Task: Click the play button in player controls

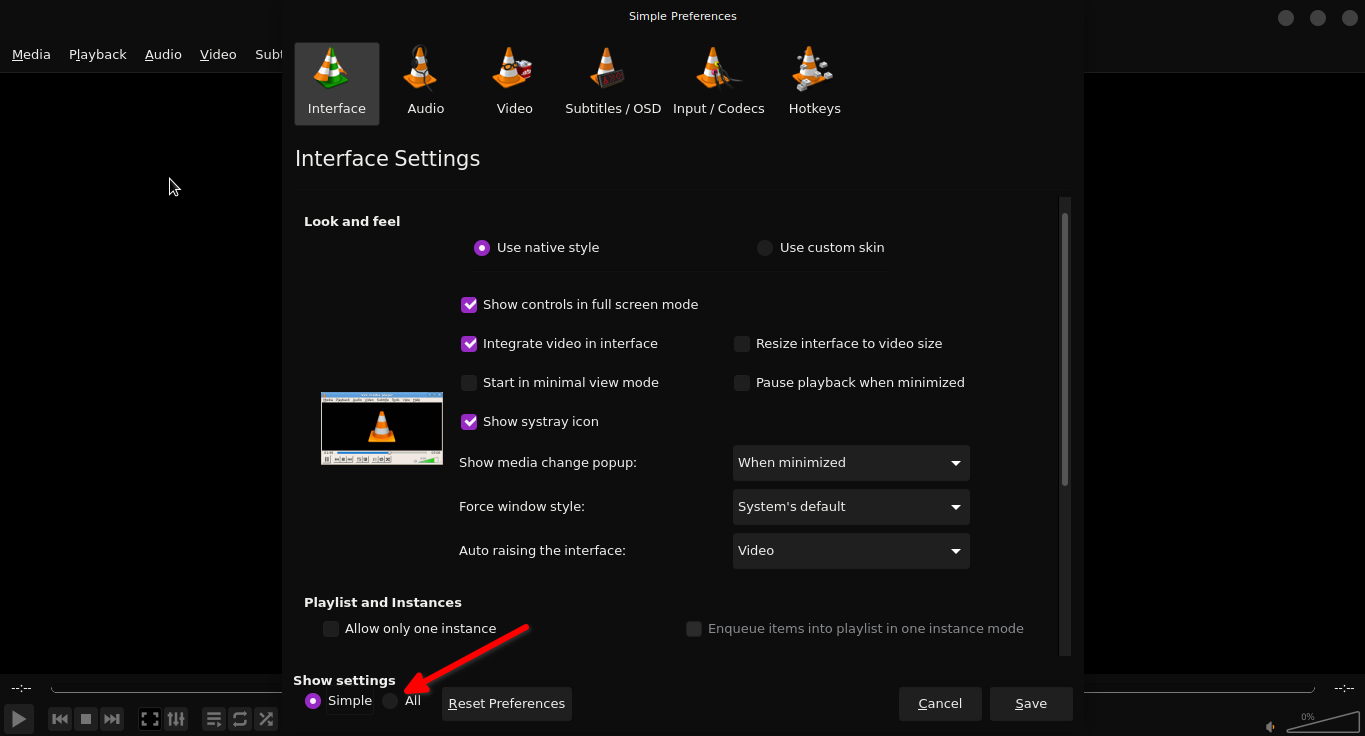Action: [x=18, y=718]
